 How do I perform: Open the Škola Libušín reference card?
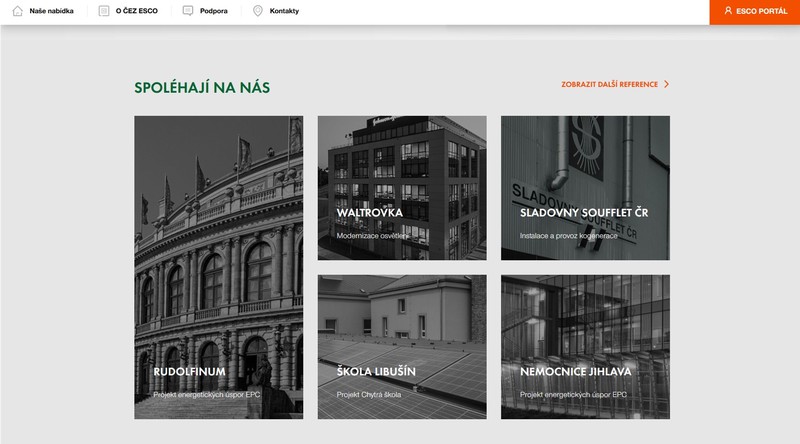click(402, 347)
